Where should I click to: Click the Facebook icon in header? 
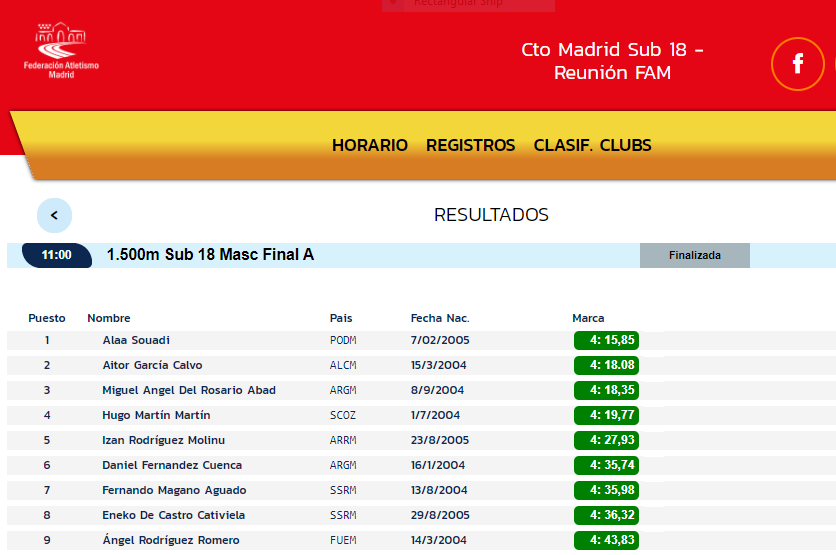(x=797, y=64)
